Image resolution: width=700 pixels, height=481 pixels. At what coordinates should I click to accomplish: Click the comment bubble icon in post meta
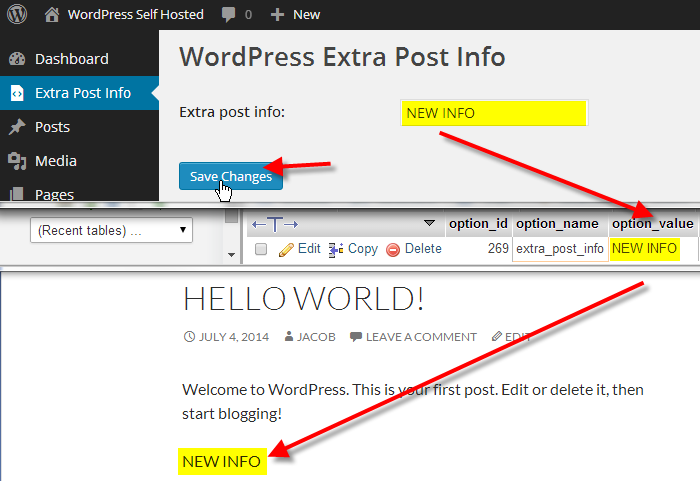click(356, 337)
